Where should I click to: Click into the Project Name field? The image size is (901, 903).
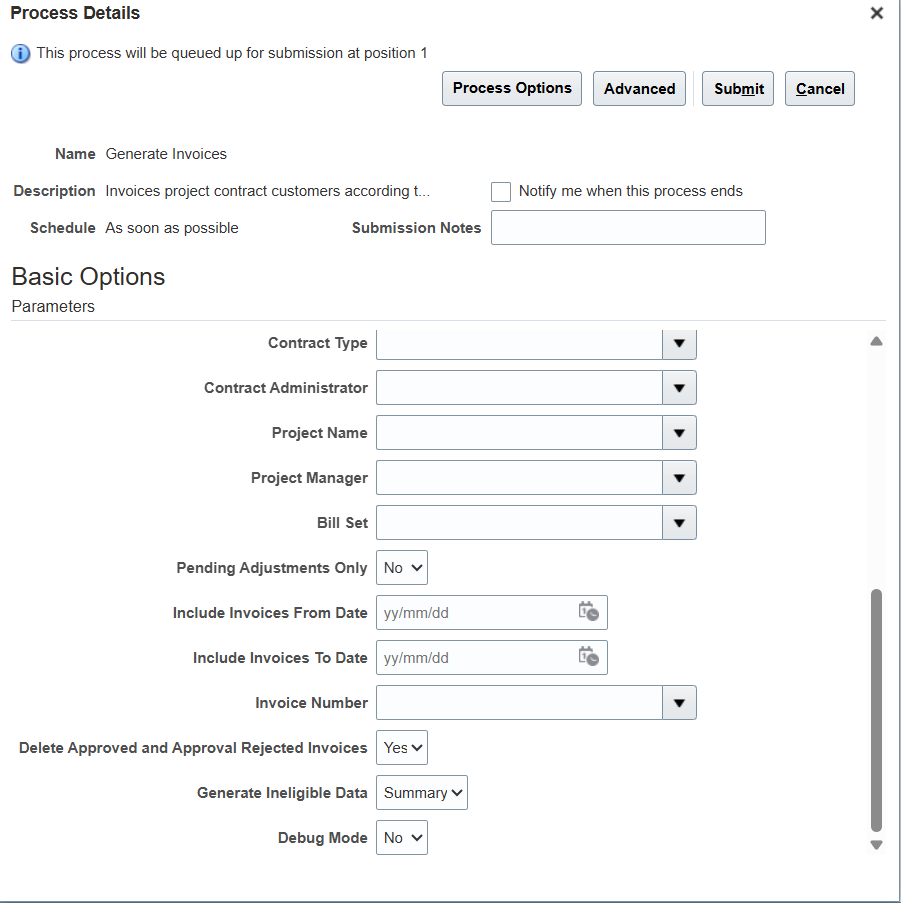coord(519,432)
